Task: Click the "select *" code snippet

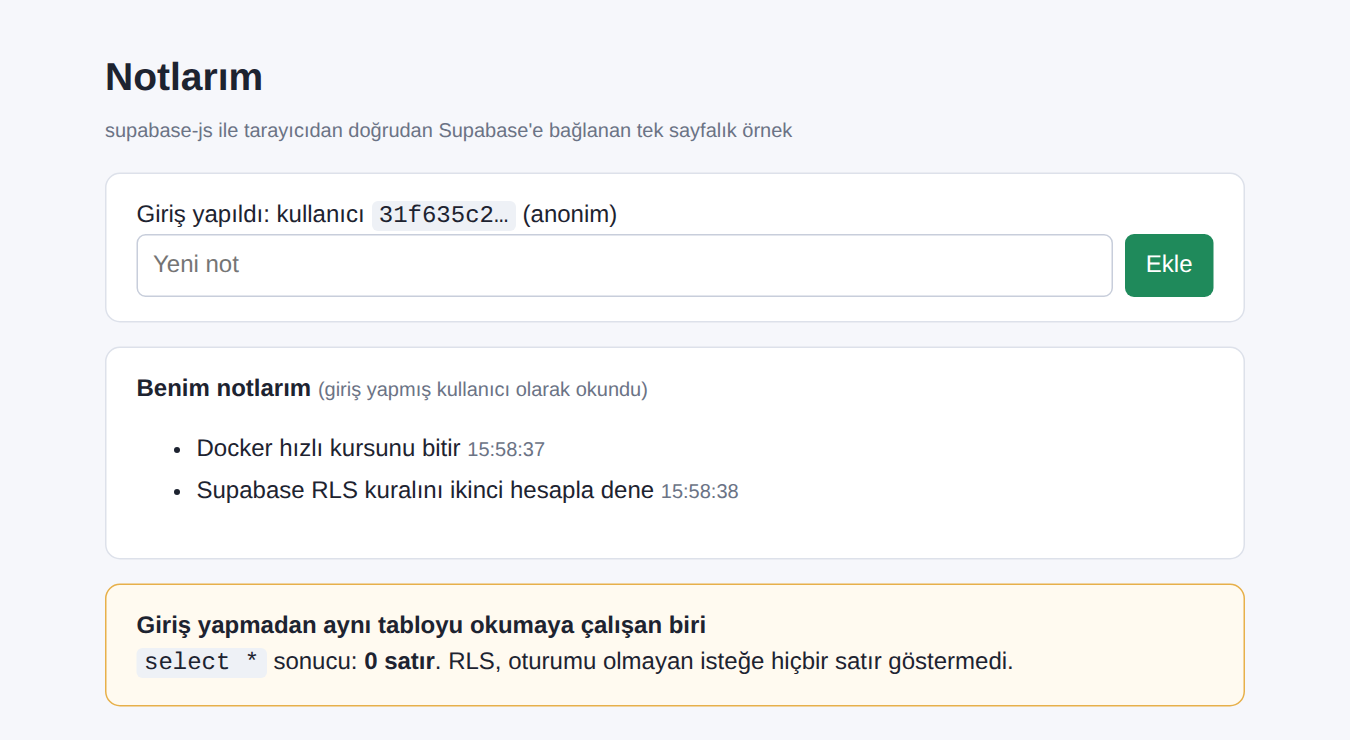Action: (202, 662)
